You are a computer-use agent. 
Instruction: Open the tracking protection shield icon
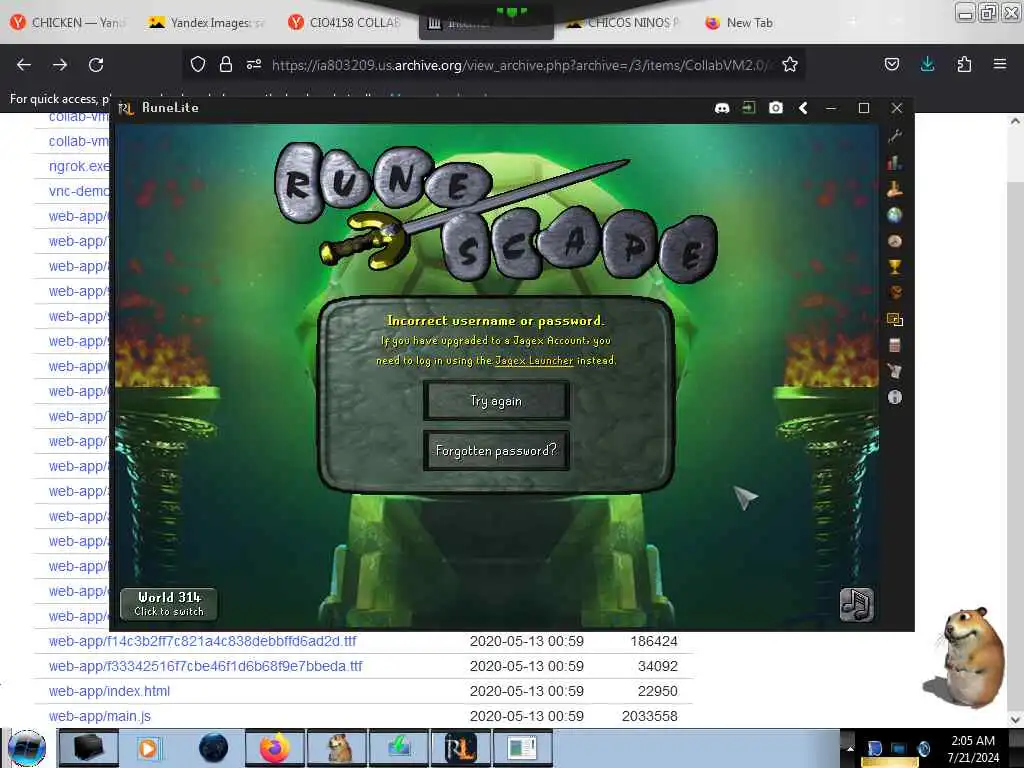pyautogui.click(x=198, y=64)
